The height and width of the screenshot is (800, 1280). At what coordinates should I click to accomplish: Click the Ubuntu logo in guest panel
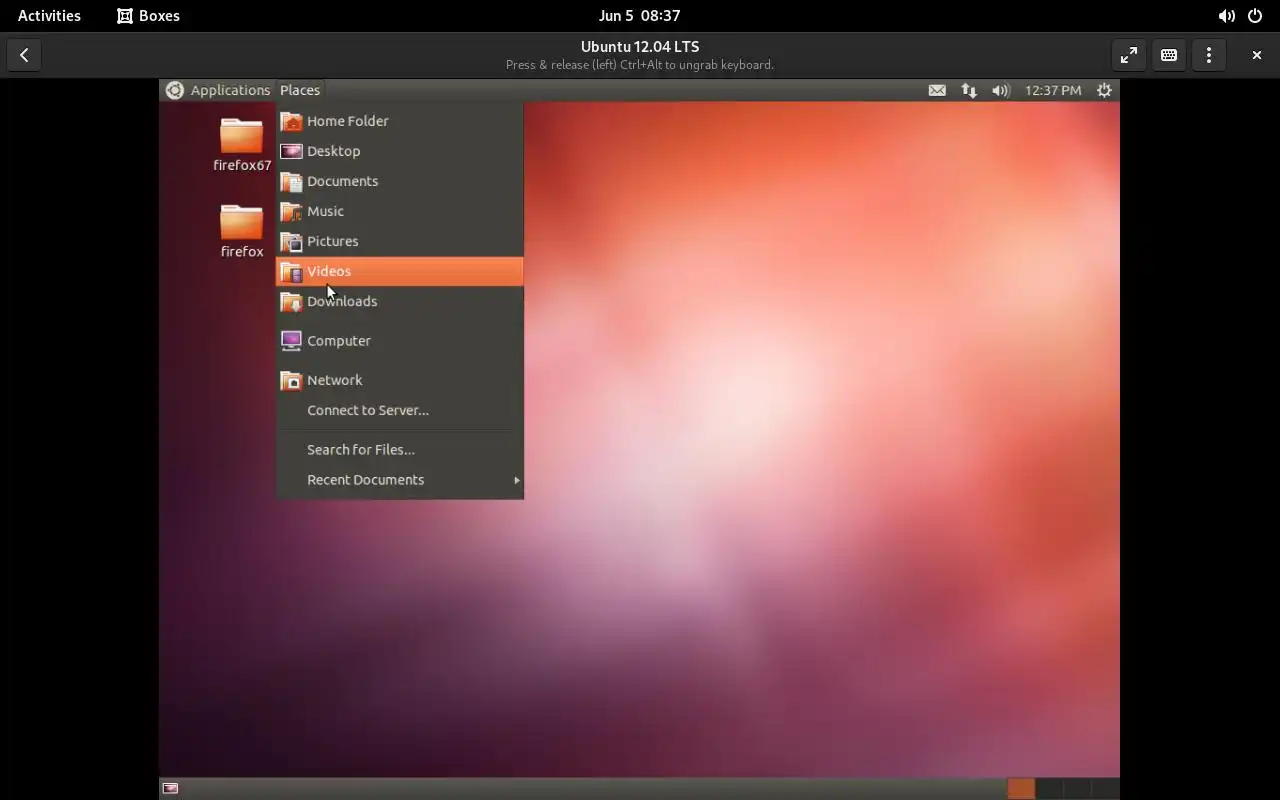click(x=175, y=90)
